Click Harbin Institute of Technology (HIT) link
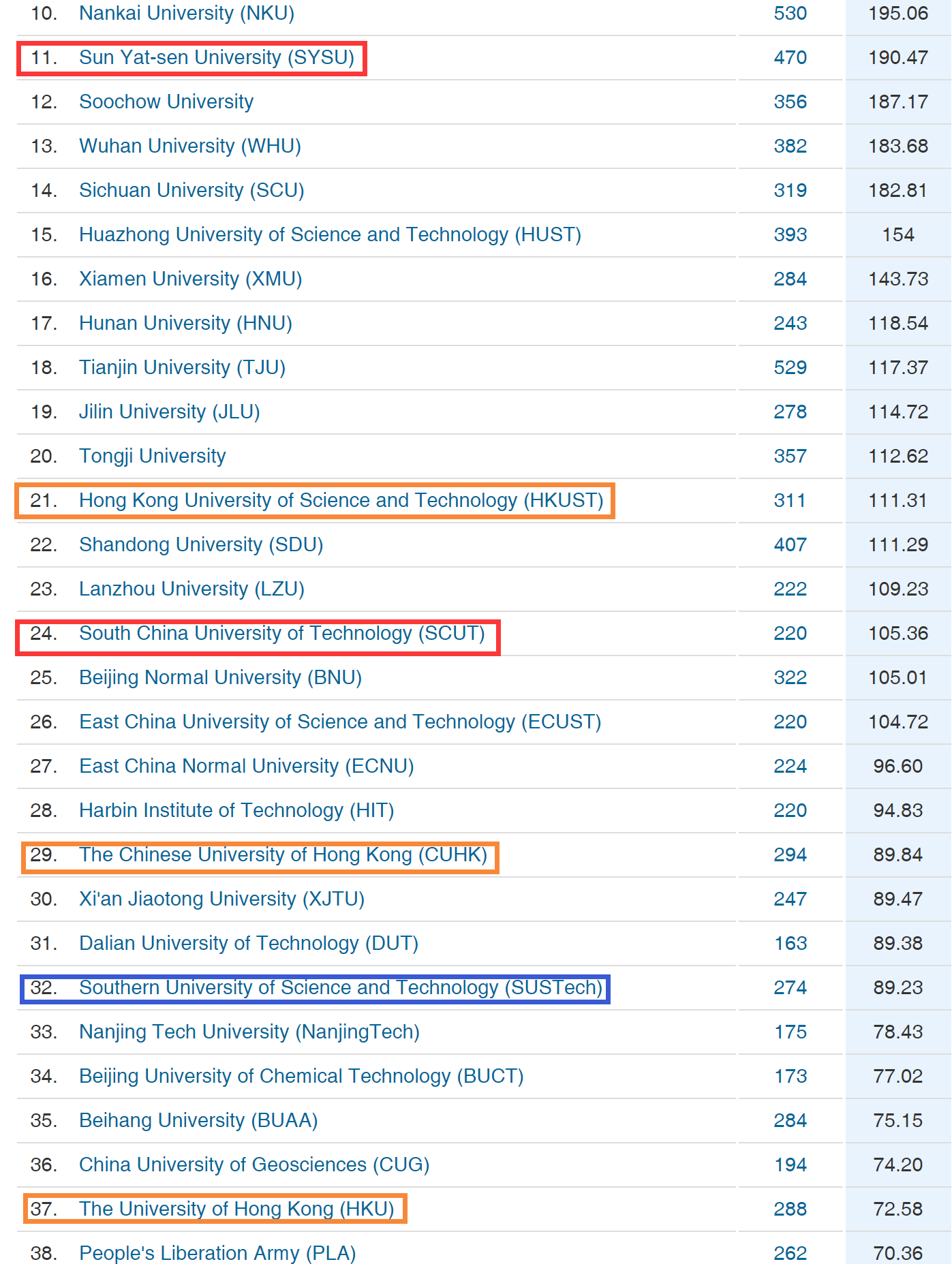 coord(236,811)
